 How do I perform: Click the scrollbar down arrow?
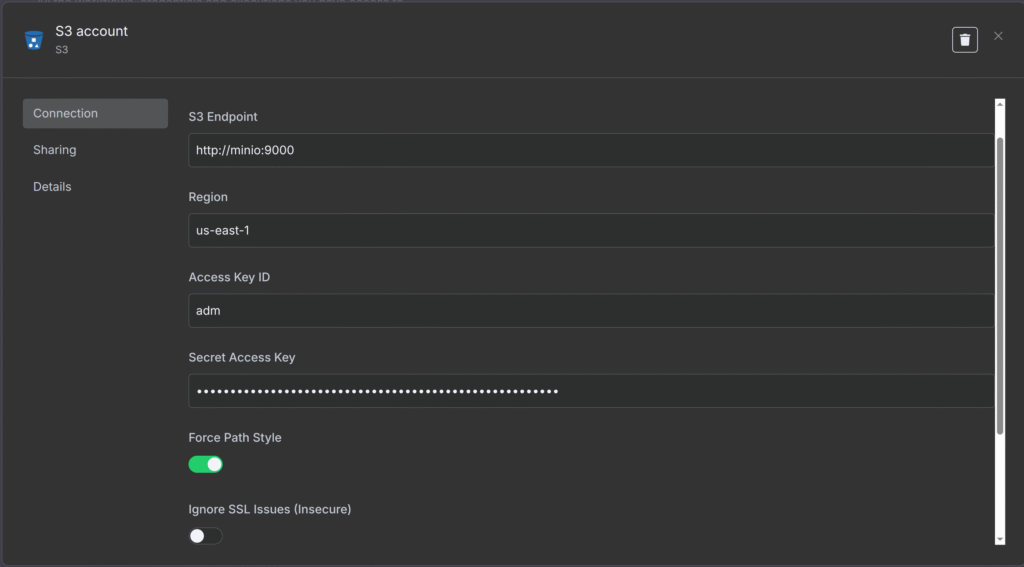click(x=999, y=540)
